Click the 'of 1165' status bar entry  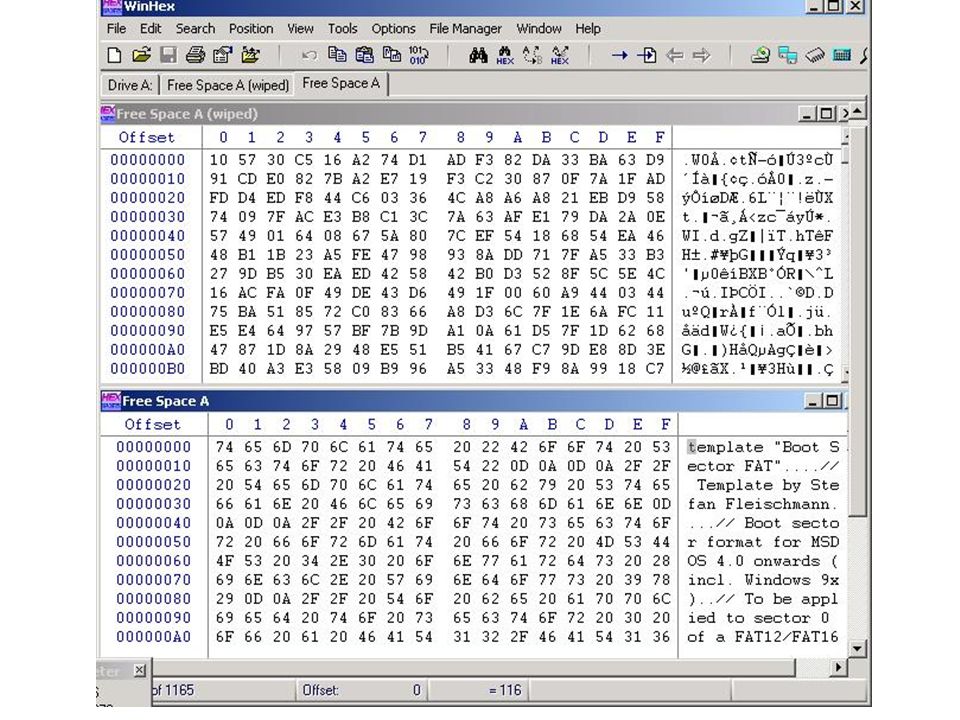pyautogui.click(x=173, y=690)
